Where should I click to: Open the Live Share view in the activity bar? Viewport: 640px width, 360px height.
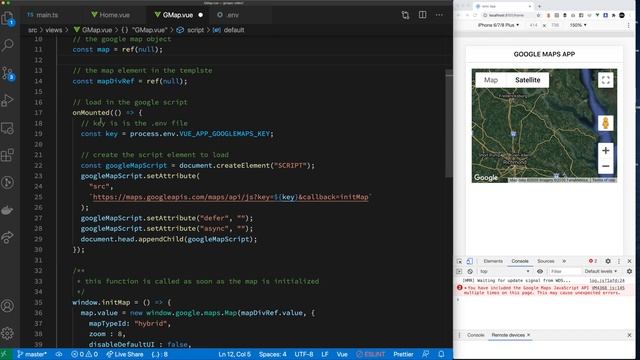coord(8,237)
